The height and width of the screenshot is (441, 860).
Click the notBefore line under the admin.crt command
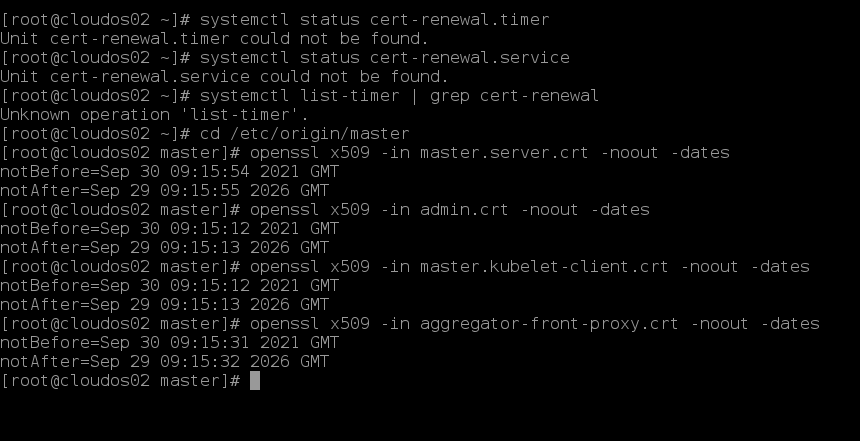(169, 229)
